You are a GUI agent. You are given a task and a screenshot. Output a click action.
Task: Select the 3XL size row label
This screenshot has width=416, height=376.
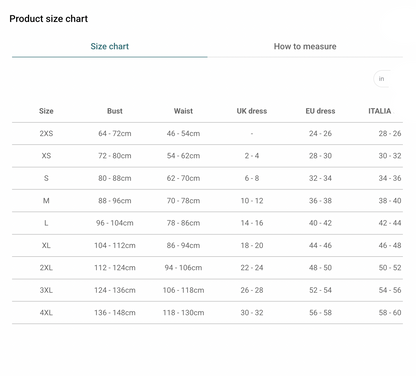pyautogui.click(x=46, y=290)
